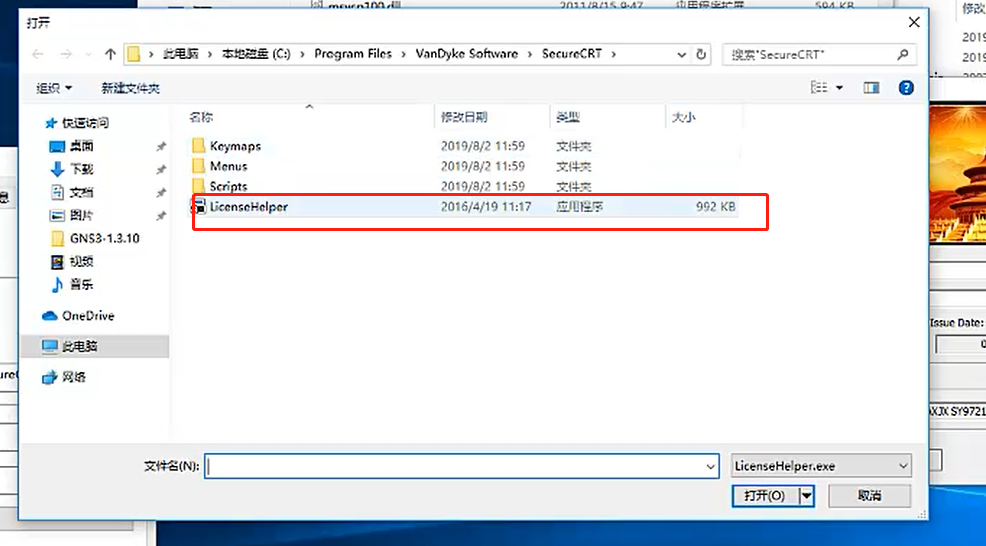Open view options dropdown arrow

click(x=839, y=88)
